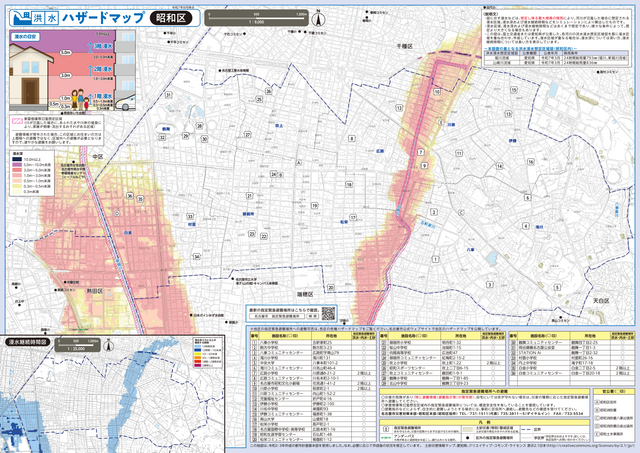Click shelter marker number 34
Image resolution: width=640 pixels, height=453 pixels.
(197, 257)
